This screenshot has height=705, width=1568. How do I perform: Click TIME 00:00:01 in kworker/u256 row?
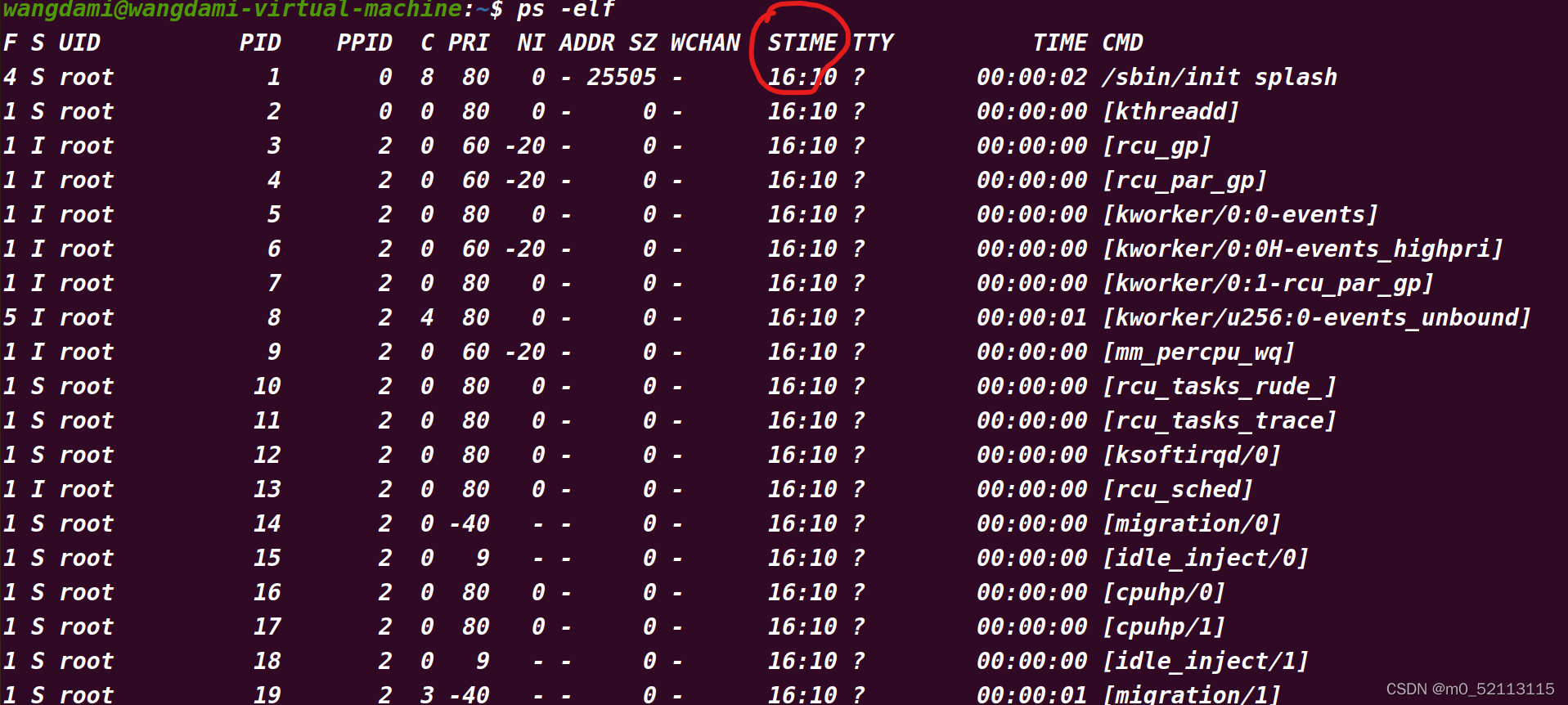1032,317
